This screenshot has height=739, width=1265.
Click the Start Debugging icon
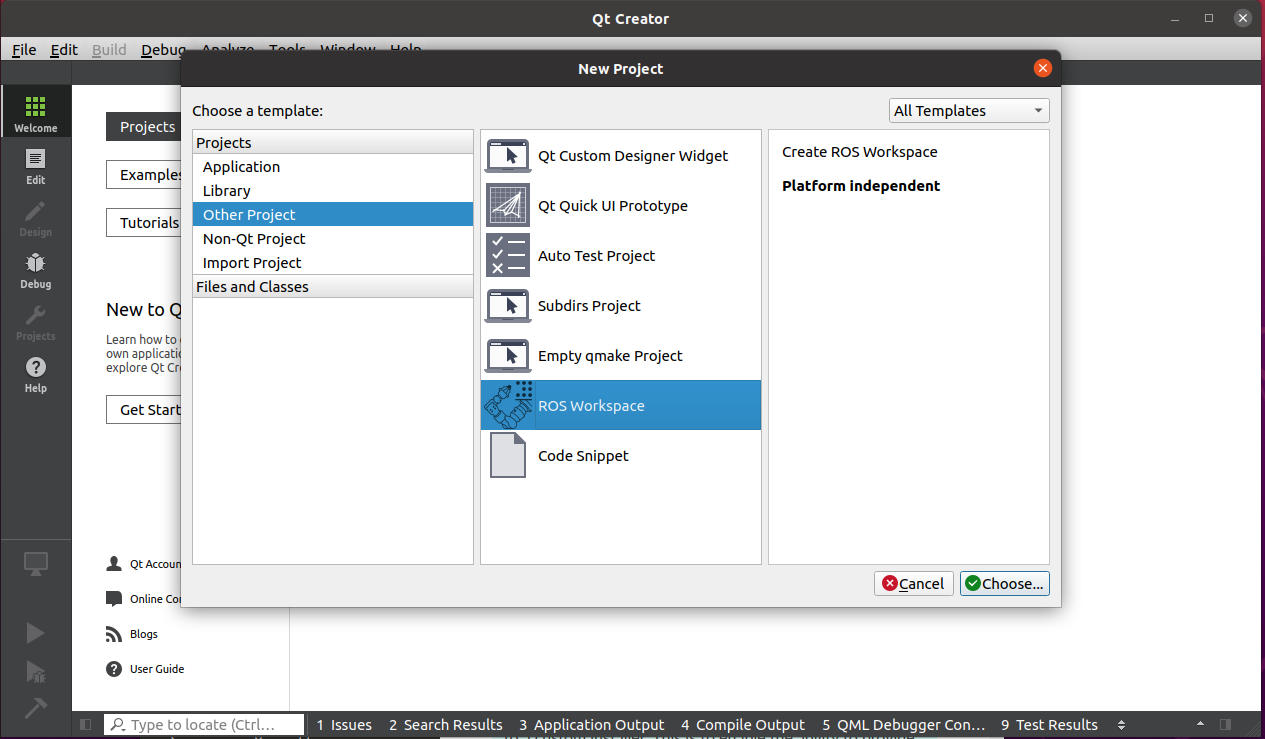coord(35,671)
